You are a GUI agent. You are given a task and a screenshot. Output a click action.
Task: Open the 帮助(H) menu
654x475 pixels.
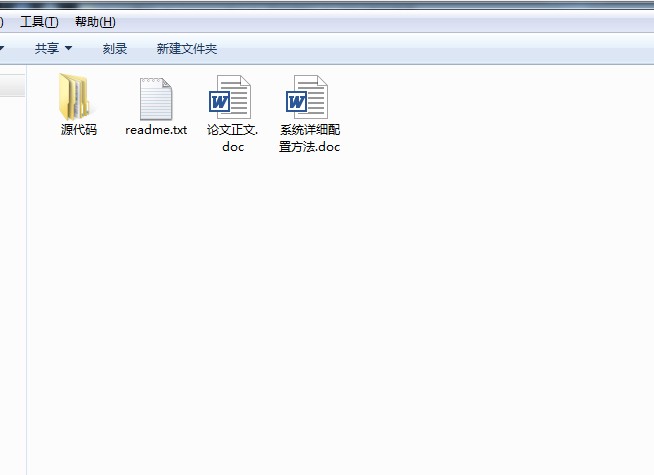click(95, 22)
